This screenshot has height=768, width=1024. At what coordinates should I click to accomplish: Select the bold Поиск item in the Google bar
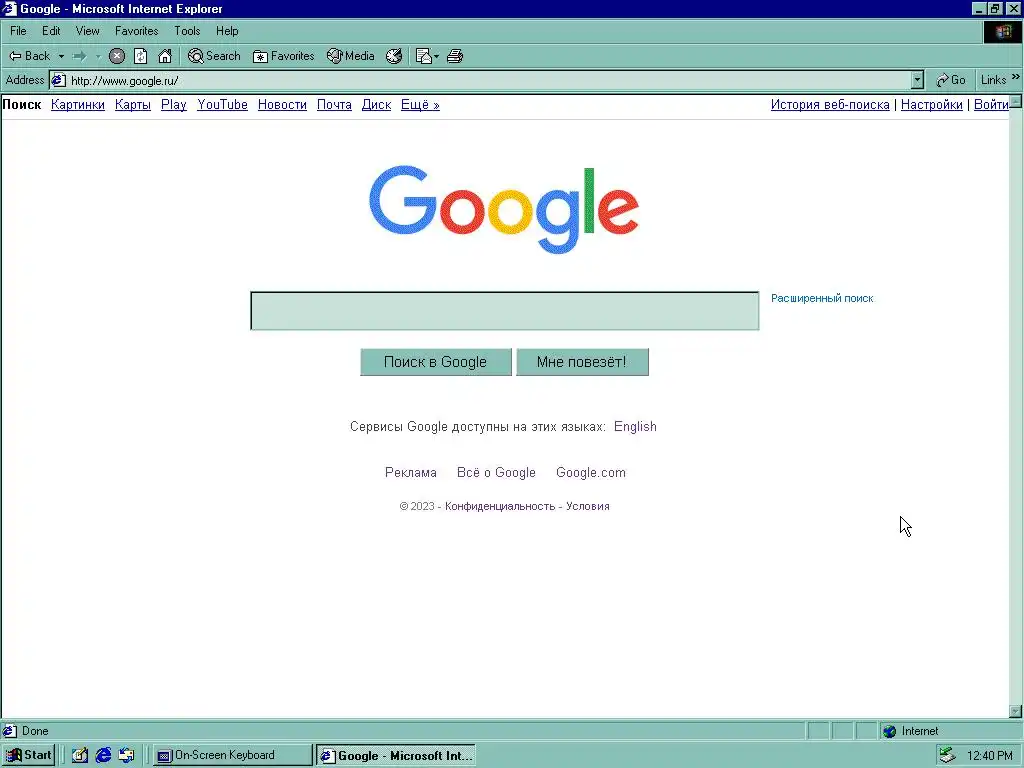tap(22, 104)
